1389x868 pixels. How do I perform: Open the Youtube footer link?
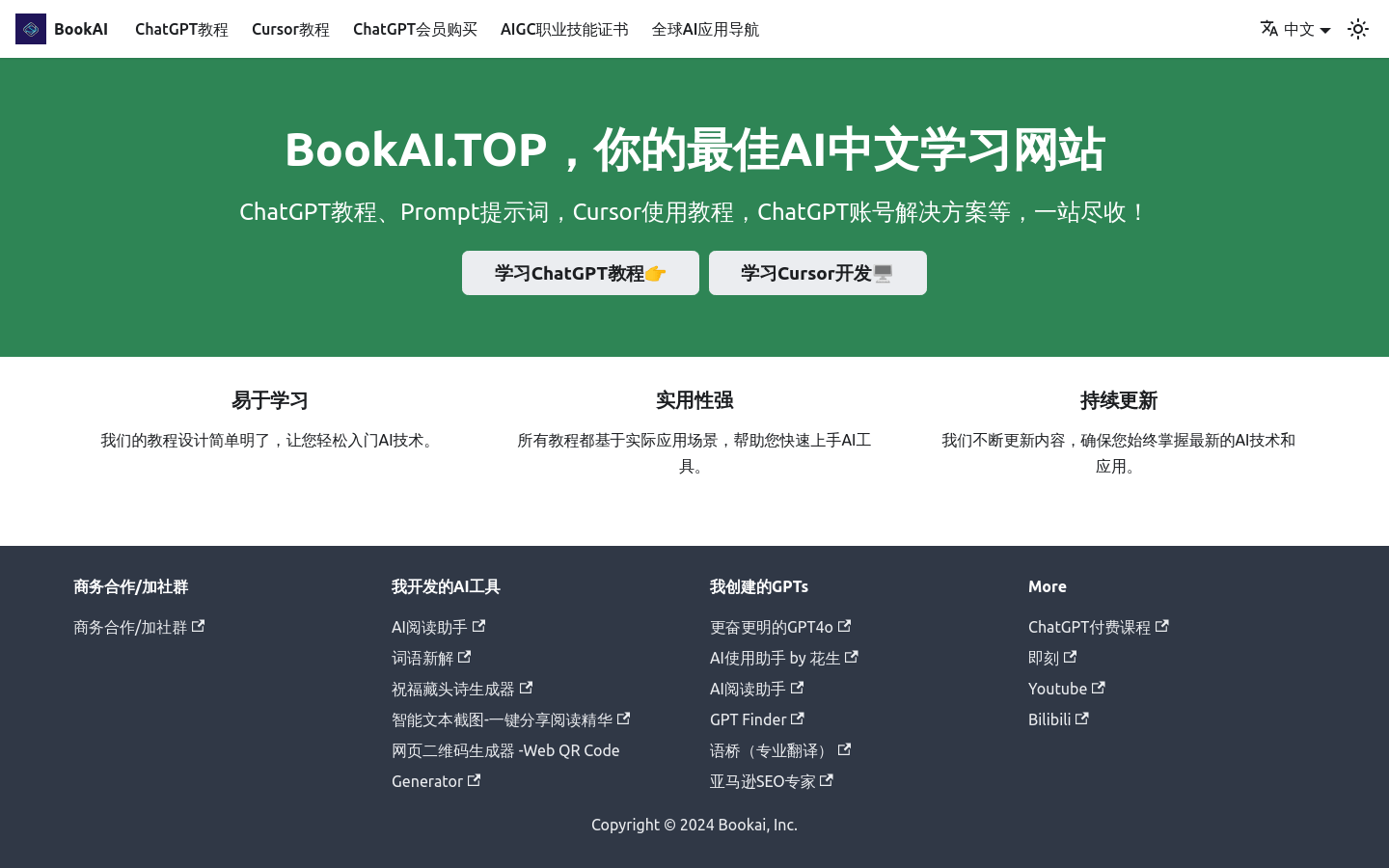pos(1066,689)
